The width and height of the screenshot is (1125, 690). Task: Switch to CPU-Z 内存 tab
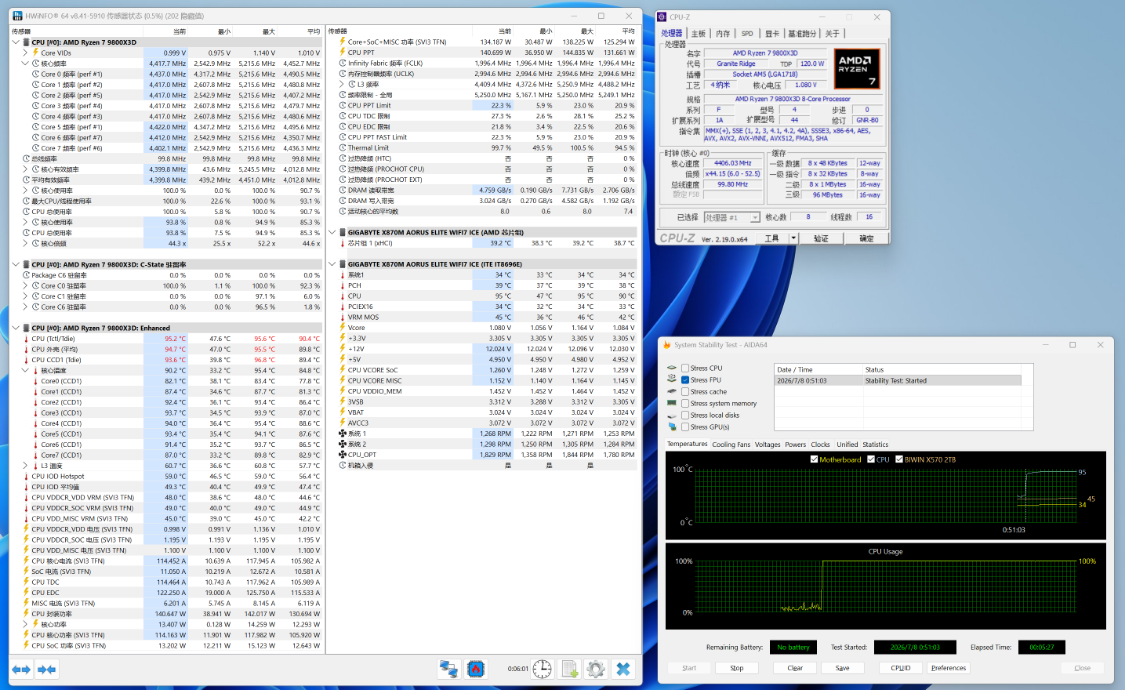click(x=723, y=34)
